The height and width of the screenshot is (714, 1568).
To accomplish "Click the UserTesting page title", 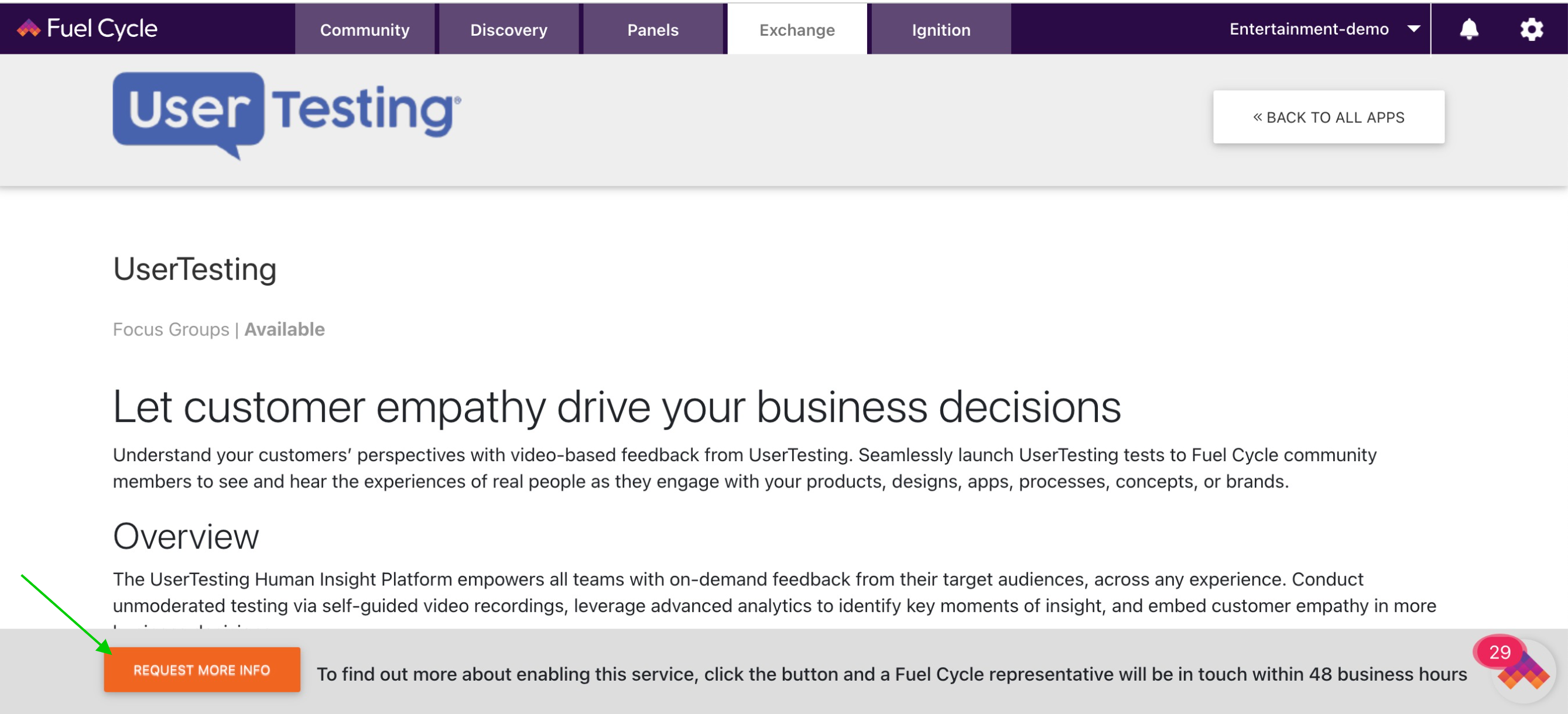I will (195, 269).
